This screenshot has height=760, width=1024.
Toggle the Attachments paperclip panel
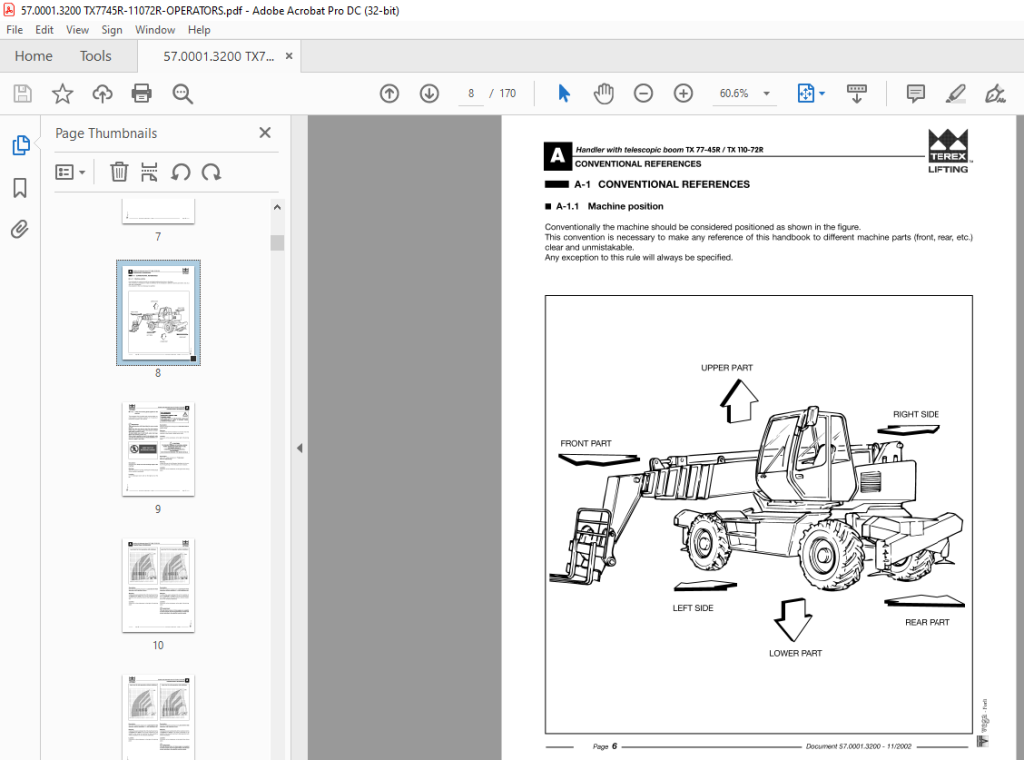[20, 229]
